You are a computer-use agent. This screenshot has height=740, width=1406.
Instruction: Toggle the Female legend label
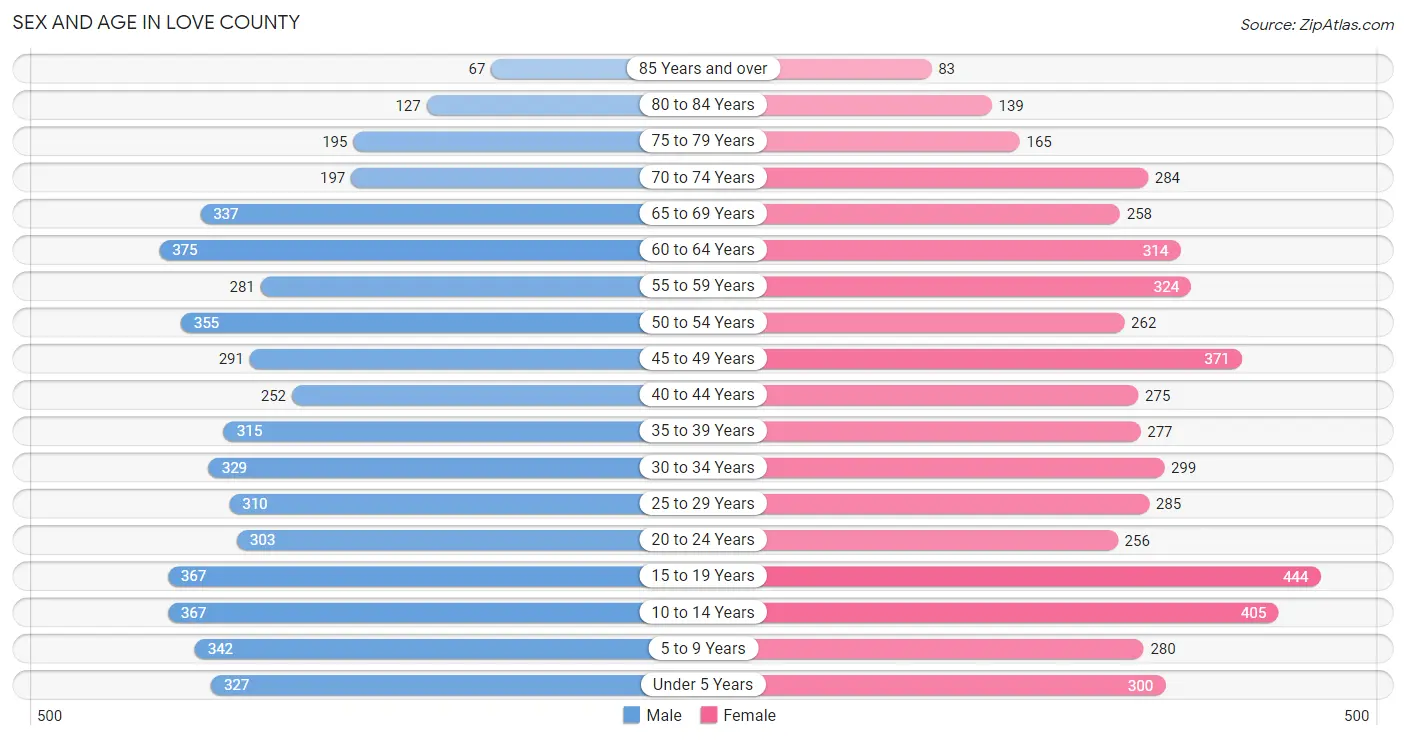750,715
